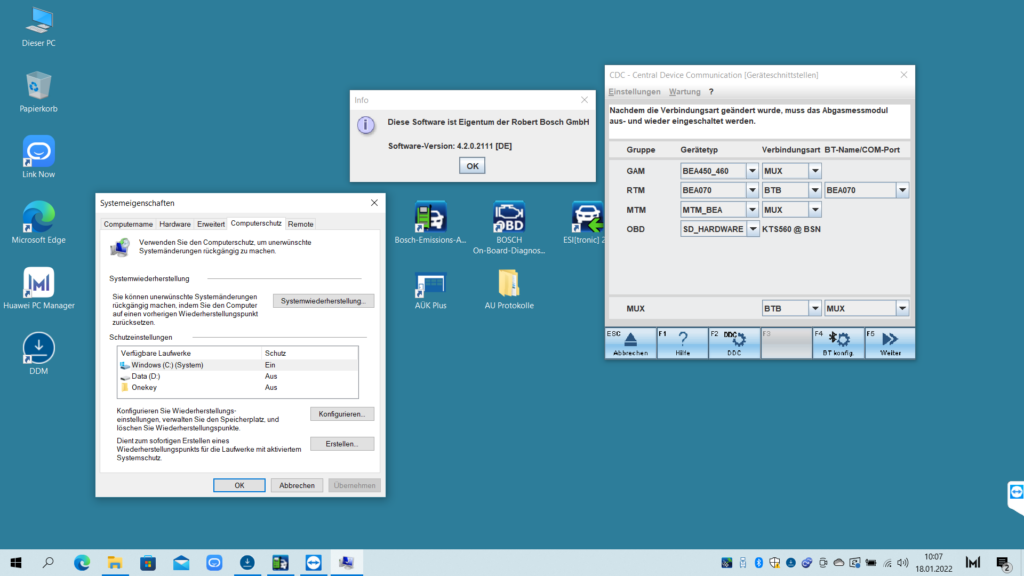Expand RTM BT-Name dropdown arrow
Screen dimensions: 1024x576
pos(903,190)
